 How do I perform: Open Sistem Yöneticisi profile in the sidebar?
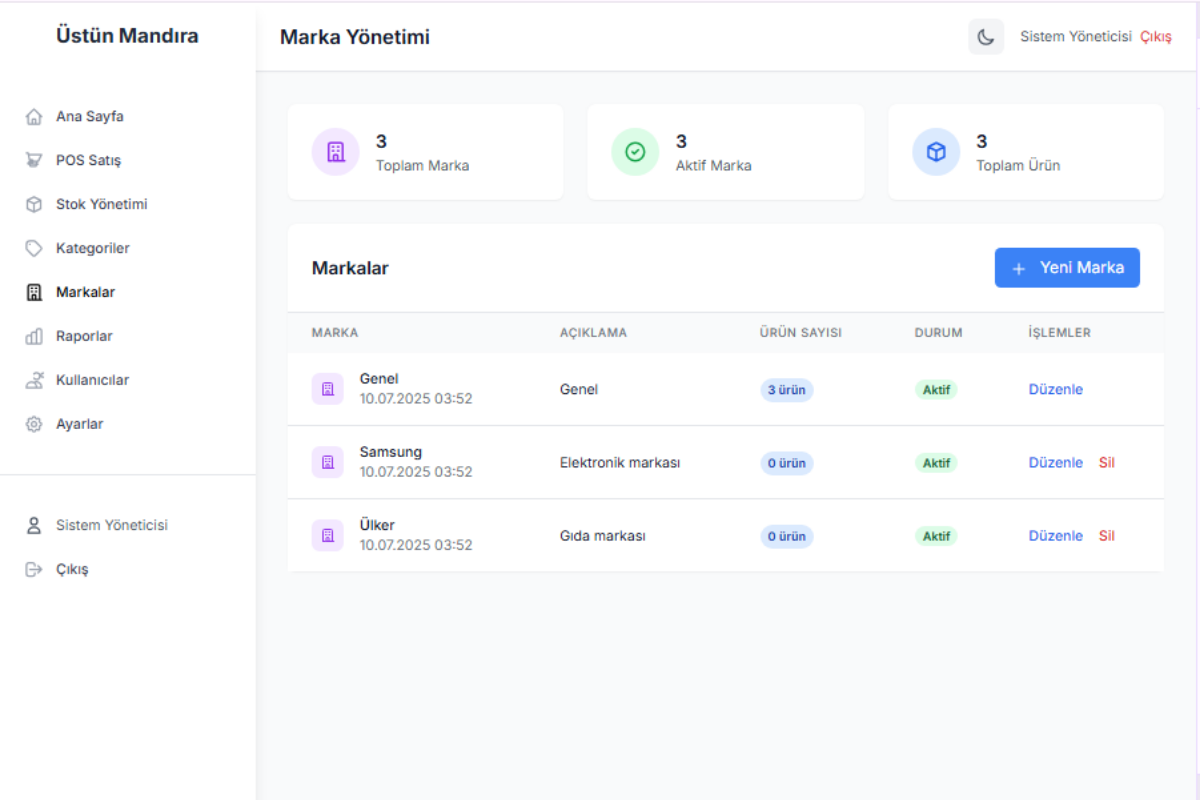[x=111, y=525]
